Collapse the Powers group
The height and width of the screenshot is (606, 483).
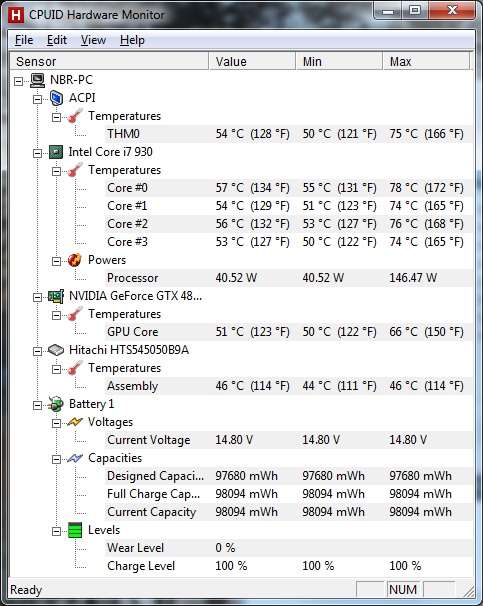[x=56, y=261]
